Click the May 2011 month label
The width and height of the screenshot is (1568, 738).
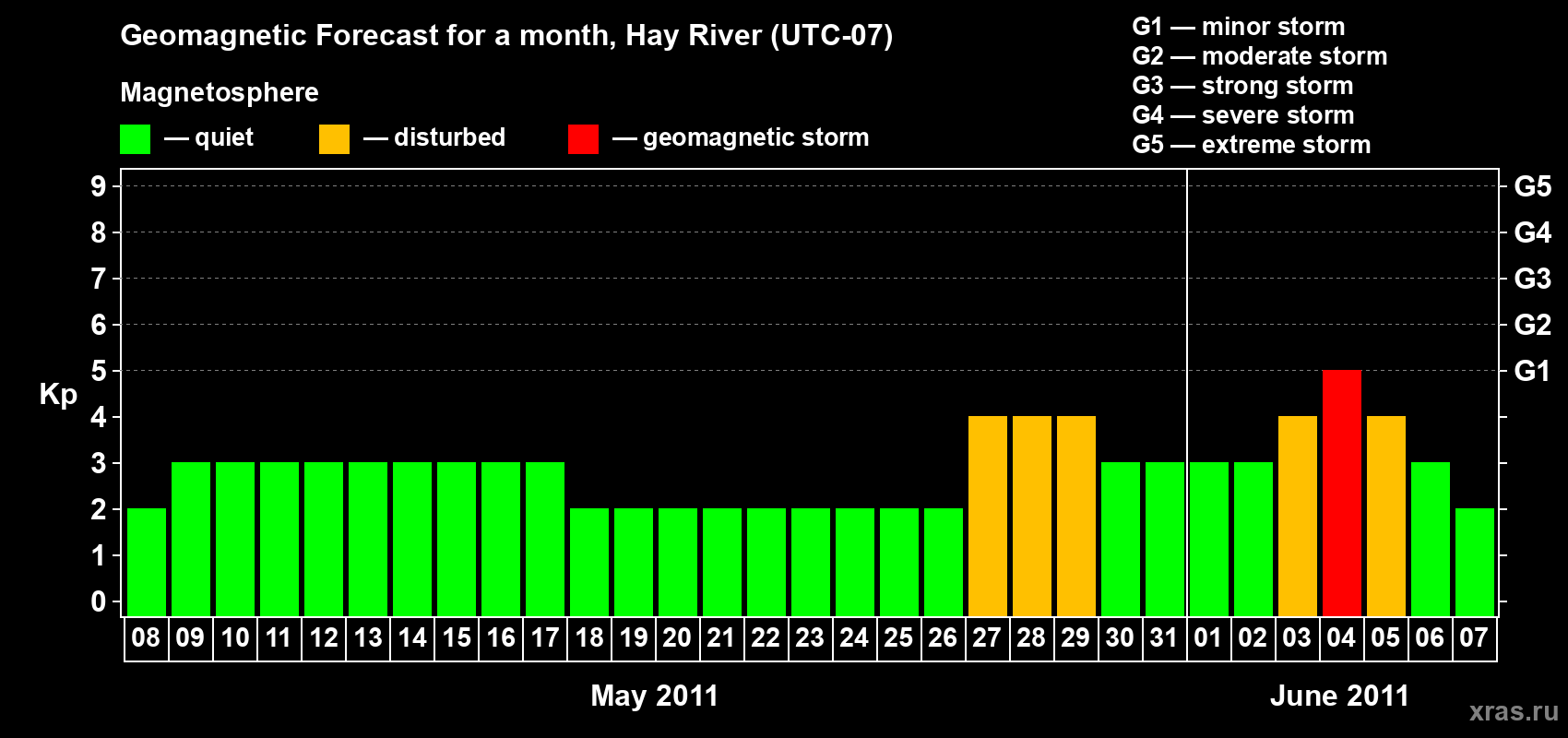[655, 696]
